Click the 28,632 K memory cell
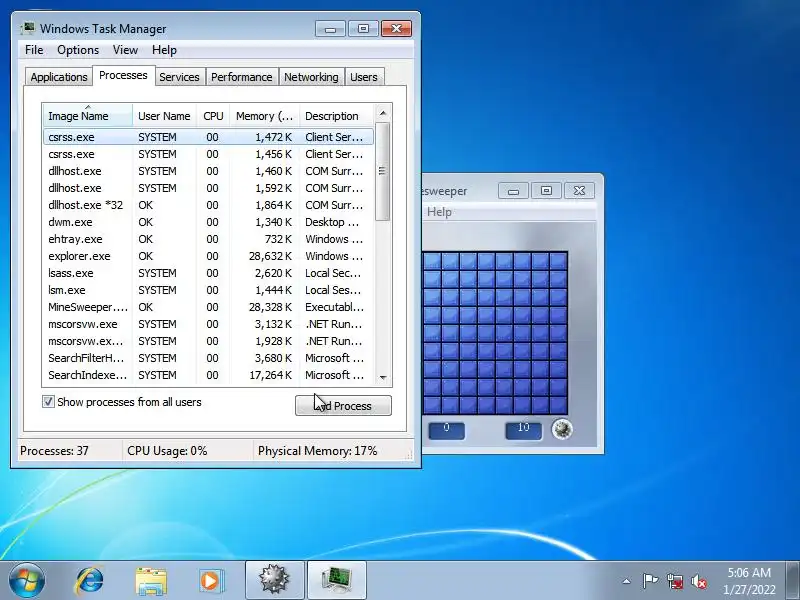 pos(270,256)
